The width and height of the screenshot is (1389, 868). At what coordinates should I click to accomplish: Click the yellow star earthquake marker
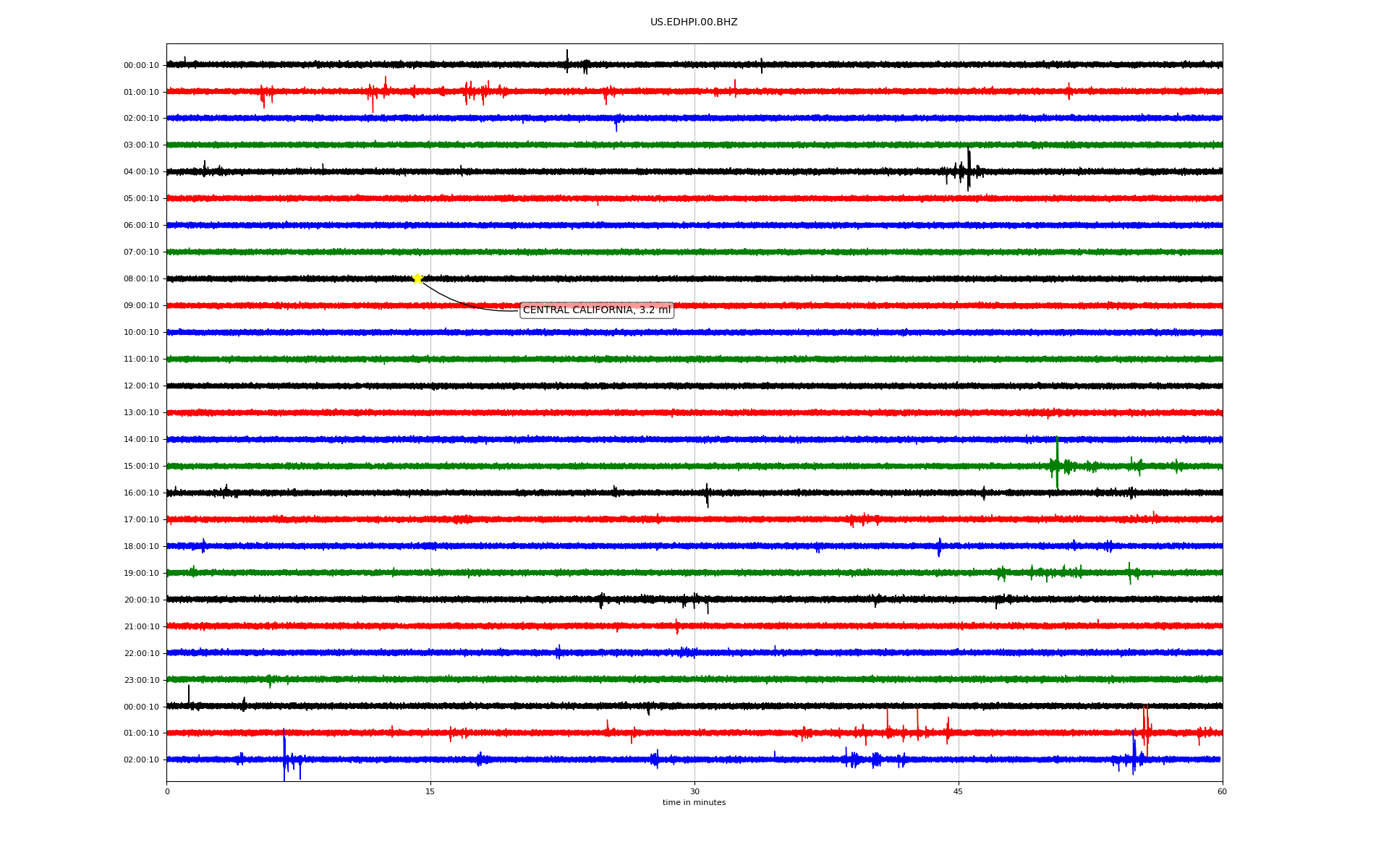[x=417, y=278]
